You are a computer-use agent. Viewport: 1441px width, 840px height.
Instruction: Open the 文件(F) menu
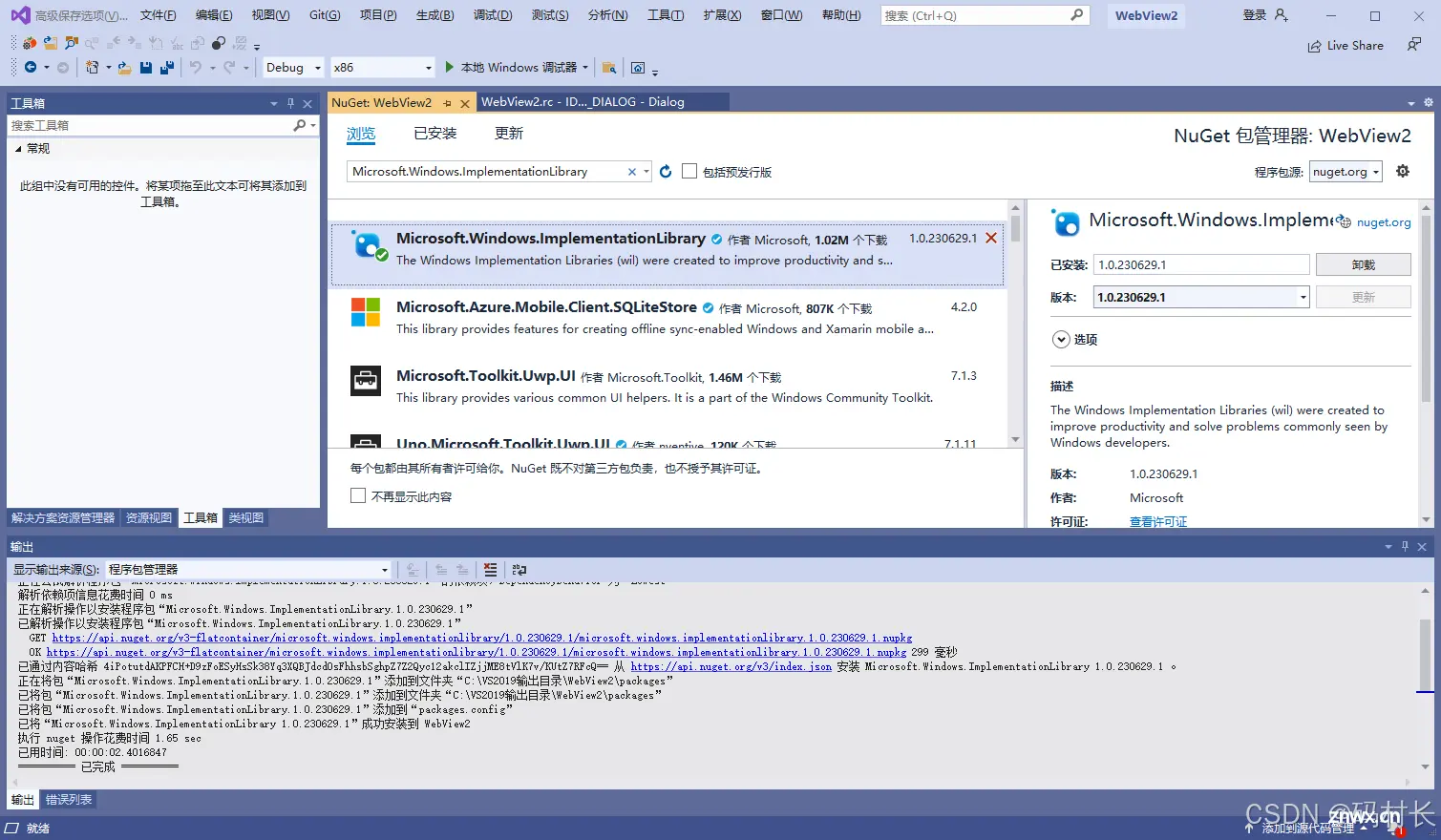(x=158, y=15)
